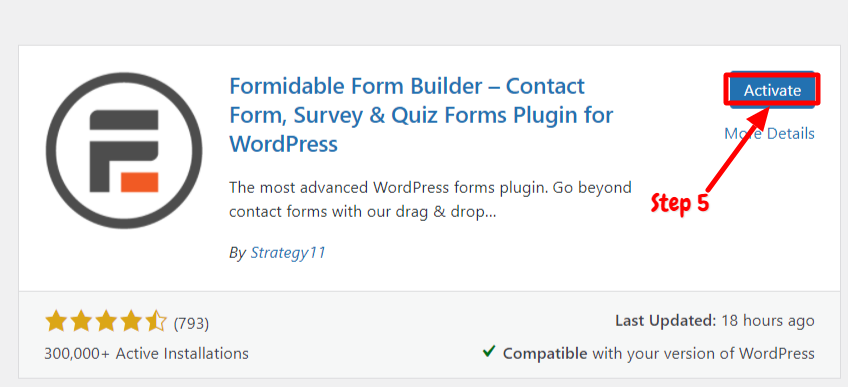Screen dimensions: 848x387
Task: Click the Activate button
Action: click(772, 90)
